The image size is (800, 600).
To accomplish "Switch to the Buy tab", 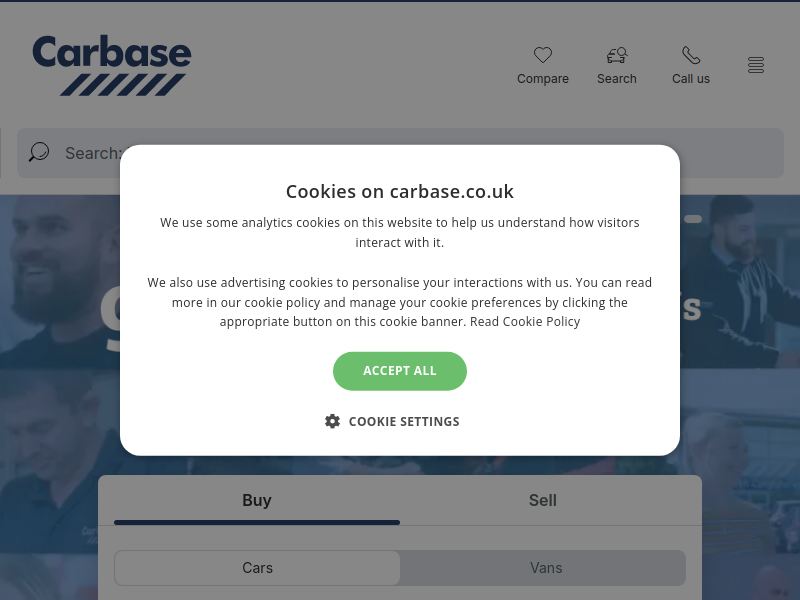I will [x=257, y=501].
